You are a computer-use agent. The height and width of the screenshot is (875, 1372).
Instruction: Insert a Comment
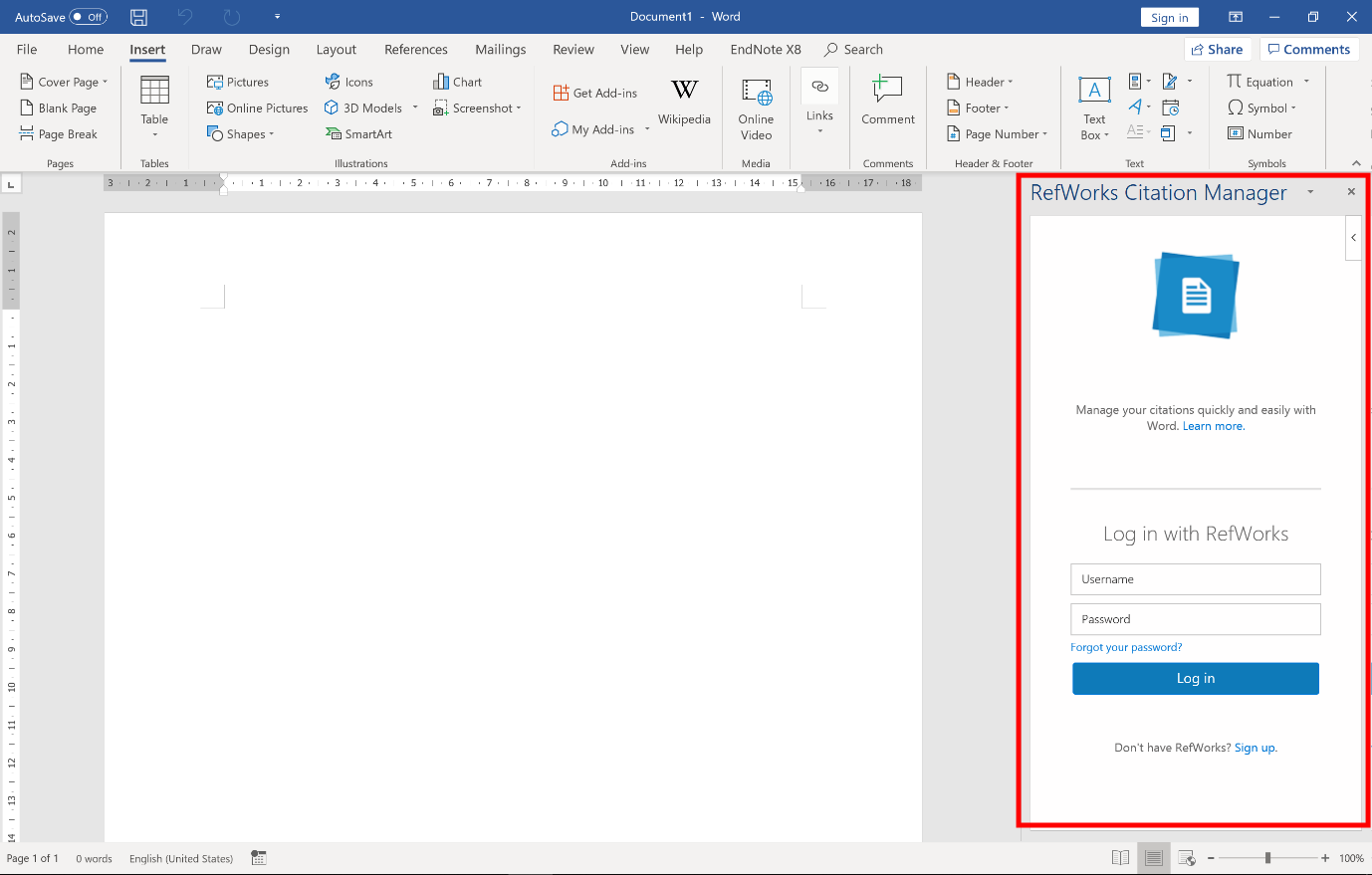click(x=888, y=101)
